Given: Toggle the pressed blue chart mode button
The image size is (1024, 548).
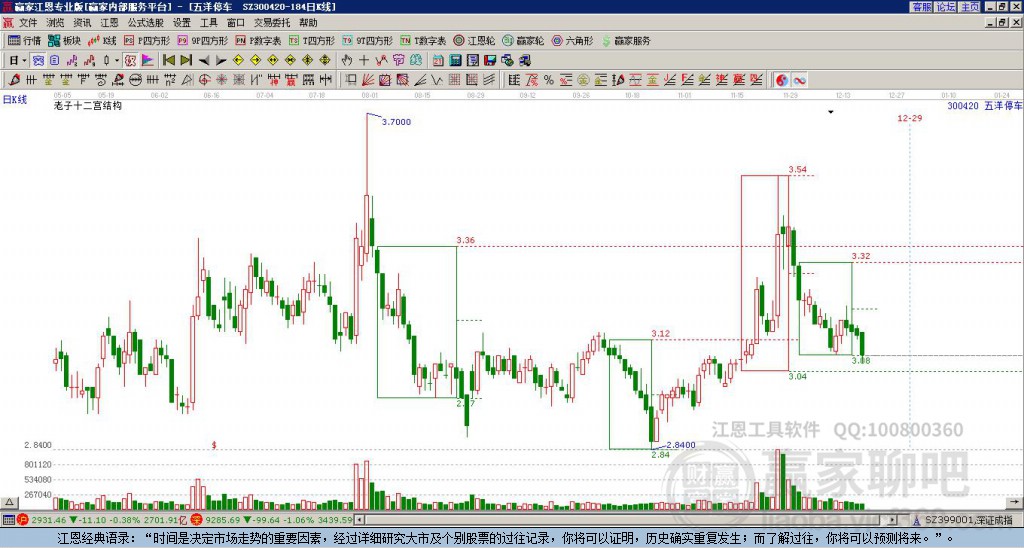Looking at the screenshot, I should click(x=39, y=61).
